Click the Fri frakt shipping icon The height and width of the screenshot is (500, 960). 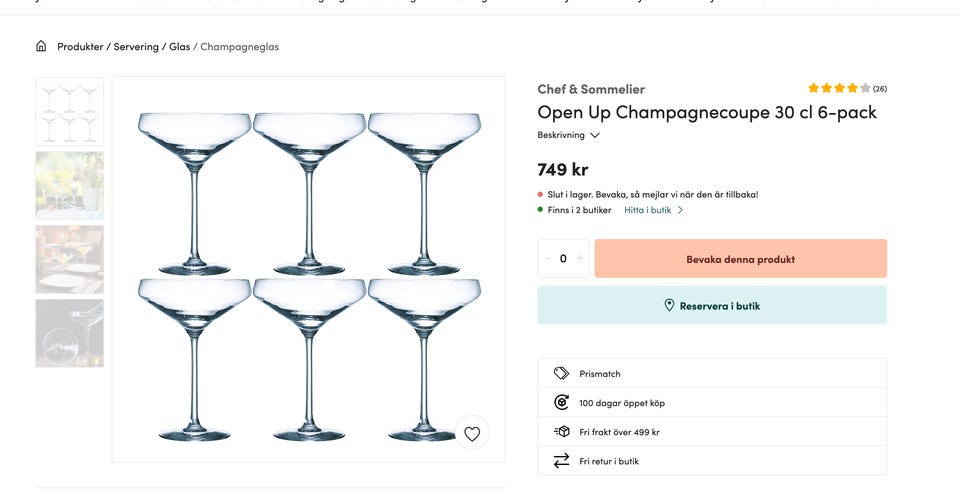pos(561,432)
